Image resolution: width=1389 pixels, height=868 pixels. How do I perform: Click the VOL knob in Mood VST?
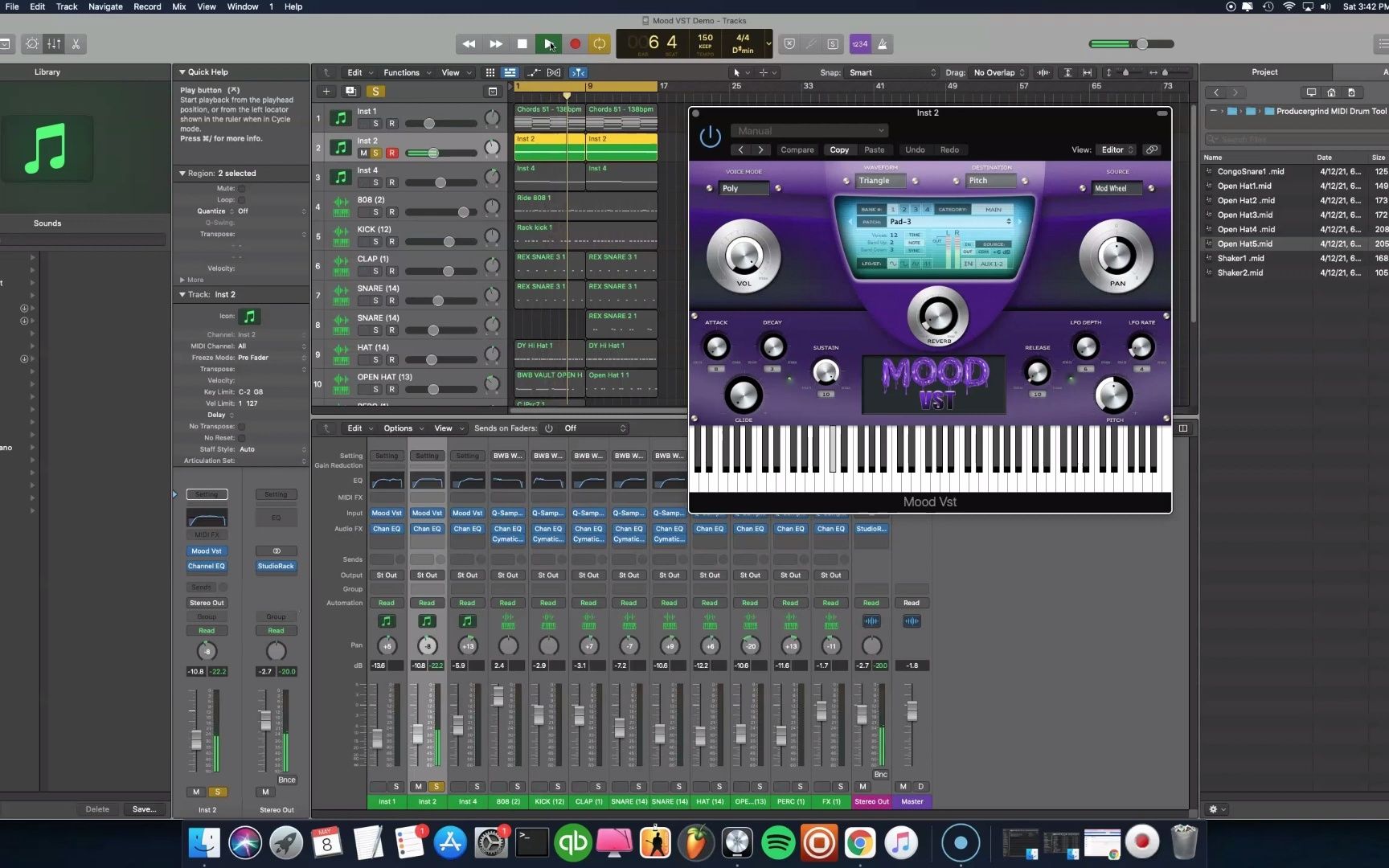744,256
